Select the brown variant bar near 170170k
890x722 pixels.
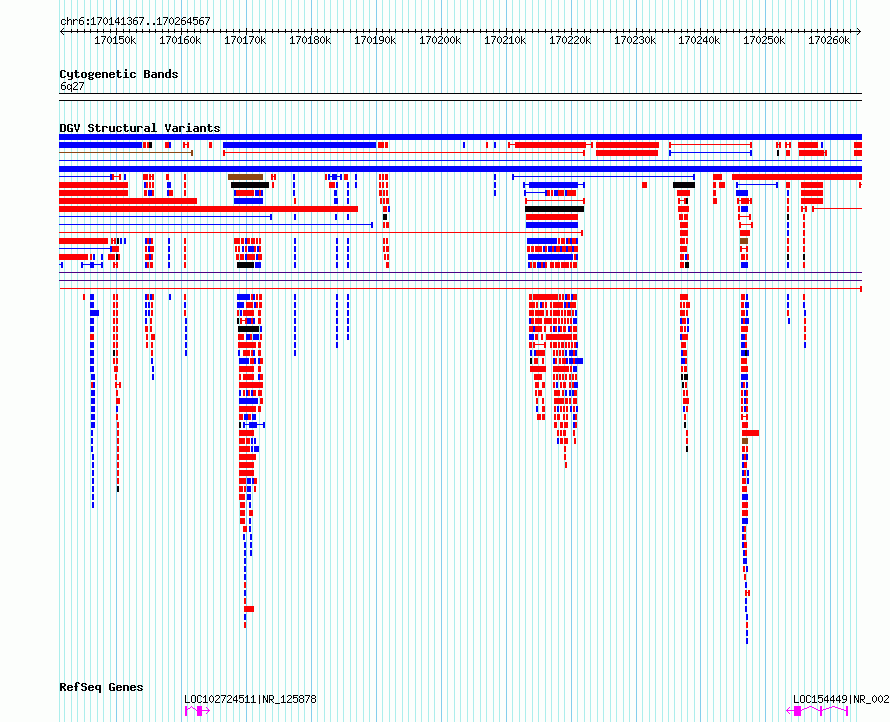pos(246,177)
